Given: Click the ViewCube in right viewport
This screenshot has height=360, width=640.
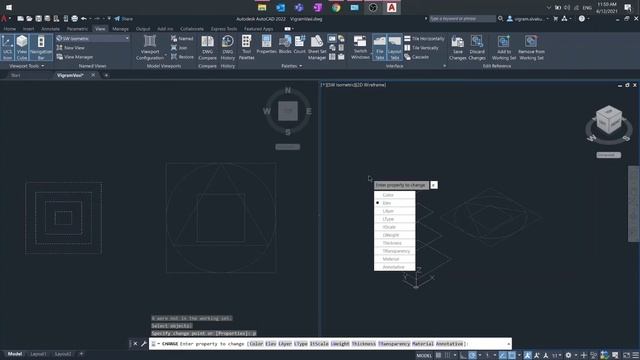Looking at the screenshot, I should (609, 120).
